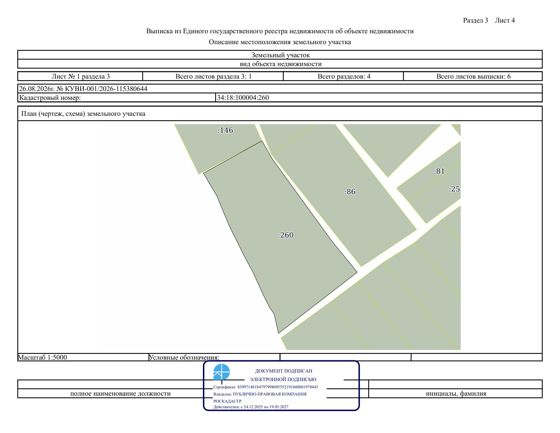
Task: Click the 'инициалы, фамилия' cell
Action: click(x=456, y=393)
